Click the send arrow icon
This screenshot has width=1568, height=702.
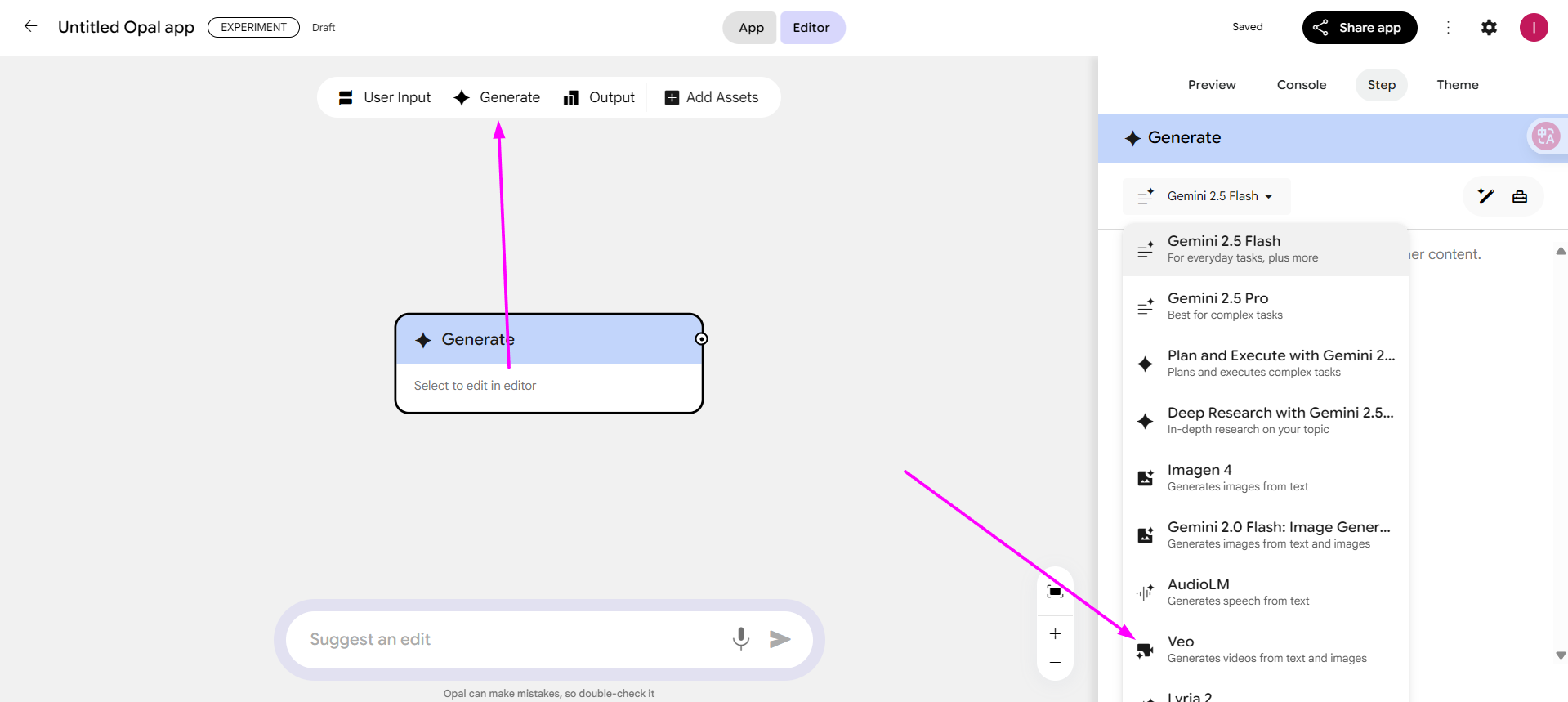point(780,639)
